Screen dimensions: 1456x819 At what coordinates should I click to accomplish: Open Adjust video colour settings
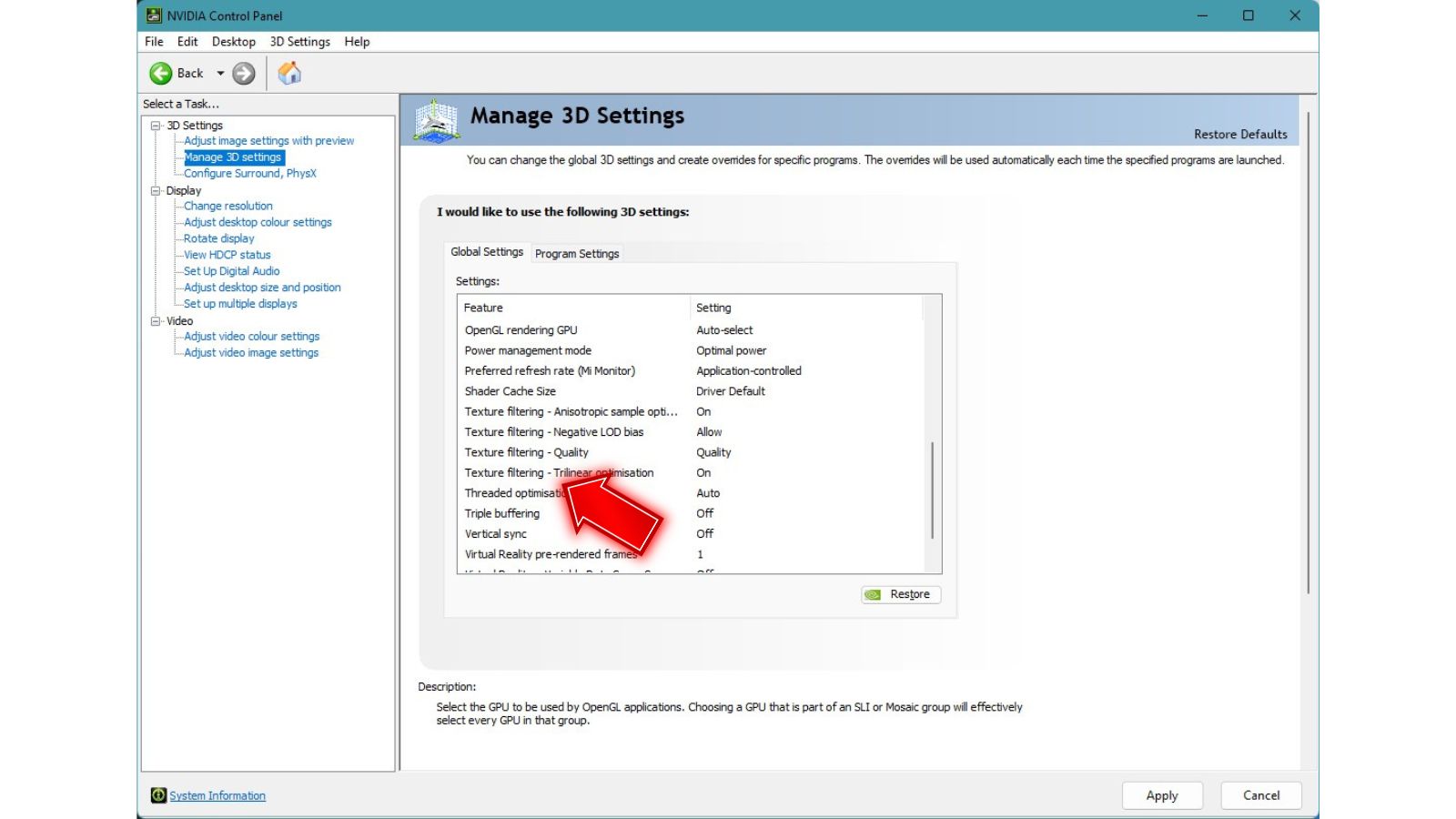(x=252, y=337)
